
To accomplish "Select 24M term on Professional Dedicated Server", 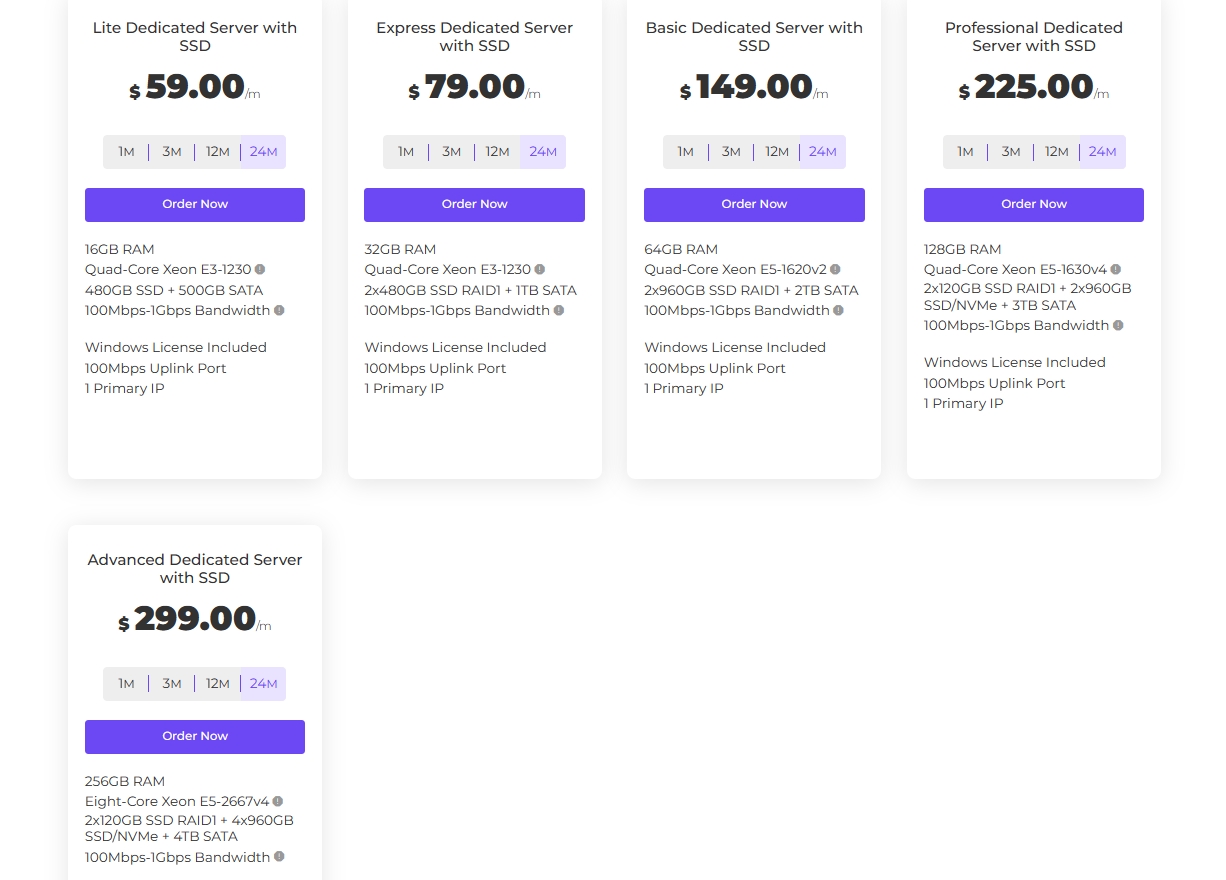I will click(1102, 152).
